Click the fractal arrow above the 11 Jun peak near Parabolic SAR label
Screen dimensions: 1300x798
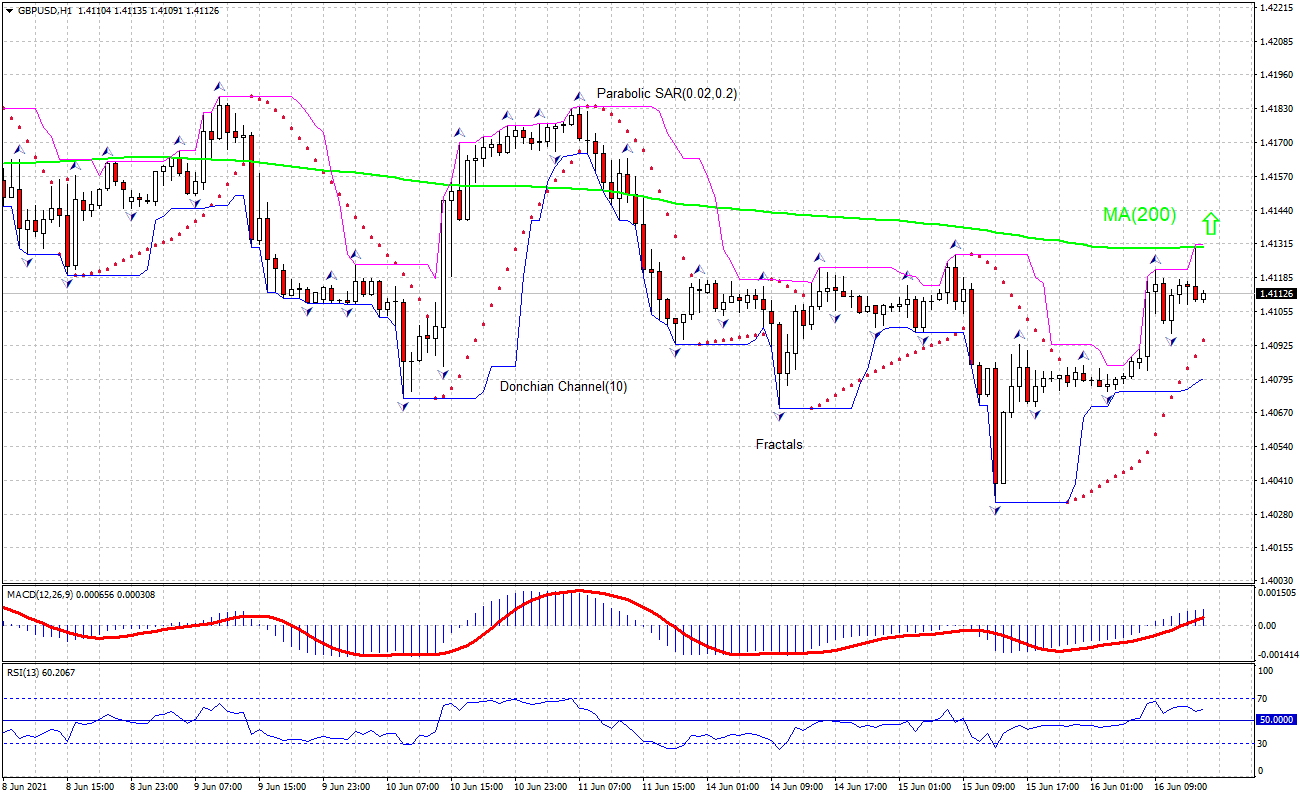(x=578, y=97)
